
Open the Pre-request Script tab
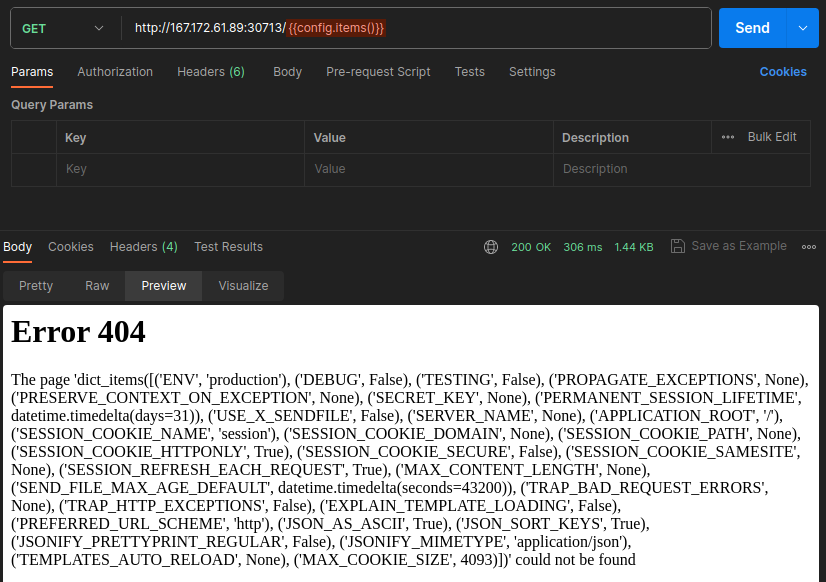click(378, 72)
